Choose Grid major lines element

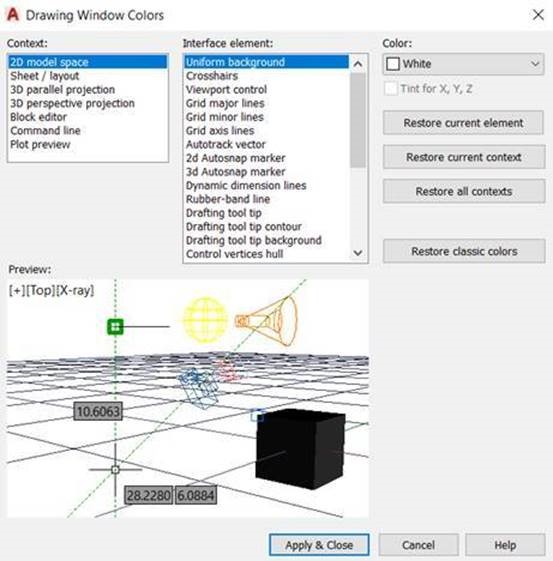266,103
